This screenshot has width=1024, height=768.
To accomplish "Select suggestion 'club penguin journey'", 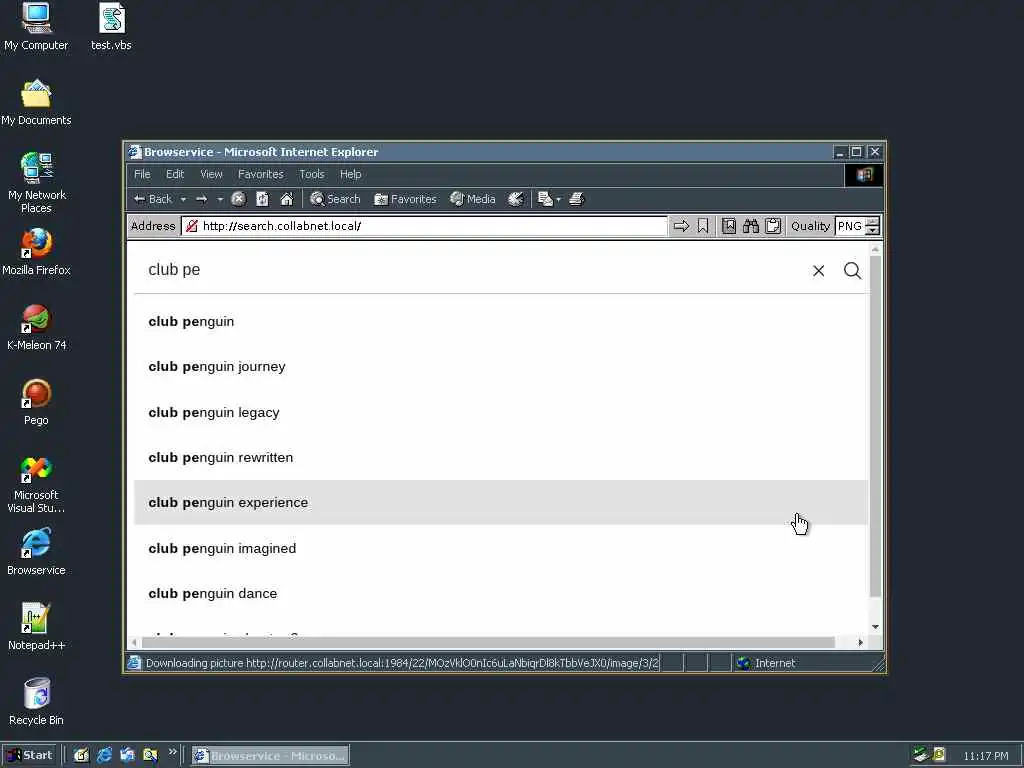I will (x=501, y=366).
